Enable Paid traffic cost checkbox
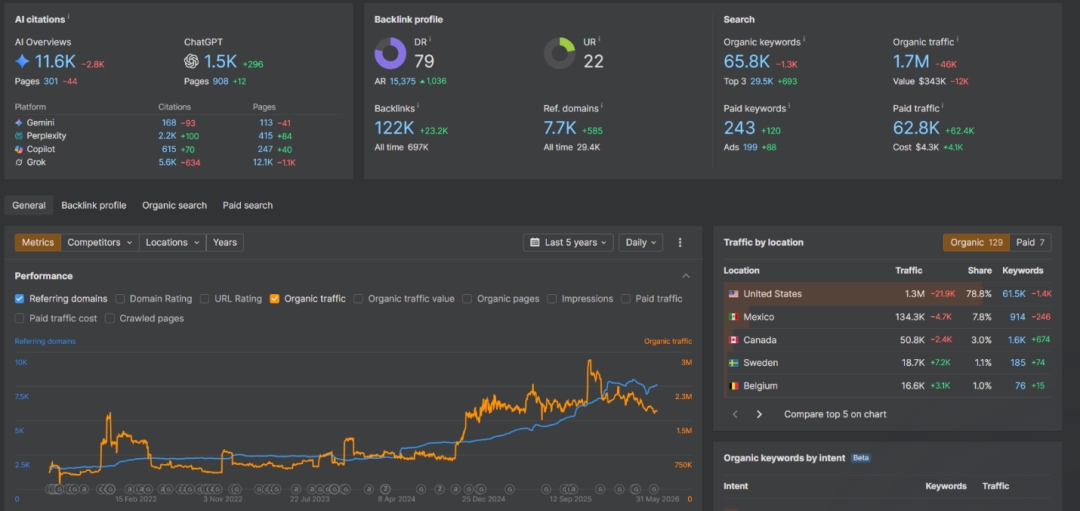Screen dimensions: 1080x511 tap(19, 319)
